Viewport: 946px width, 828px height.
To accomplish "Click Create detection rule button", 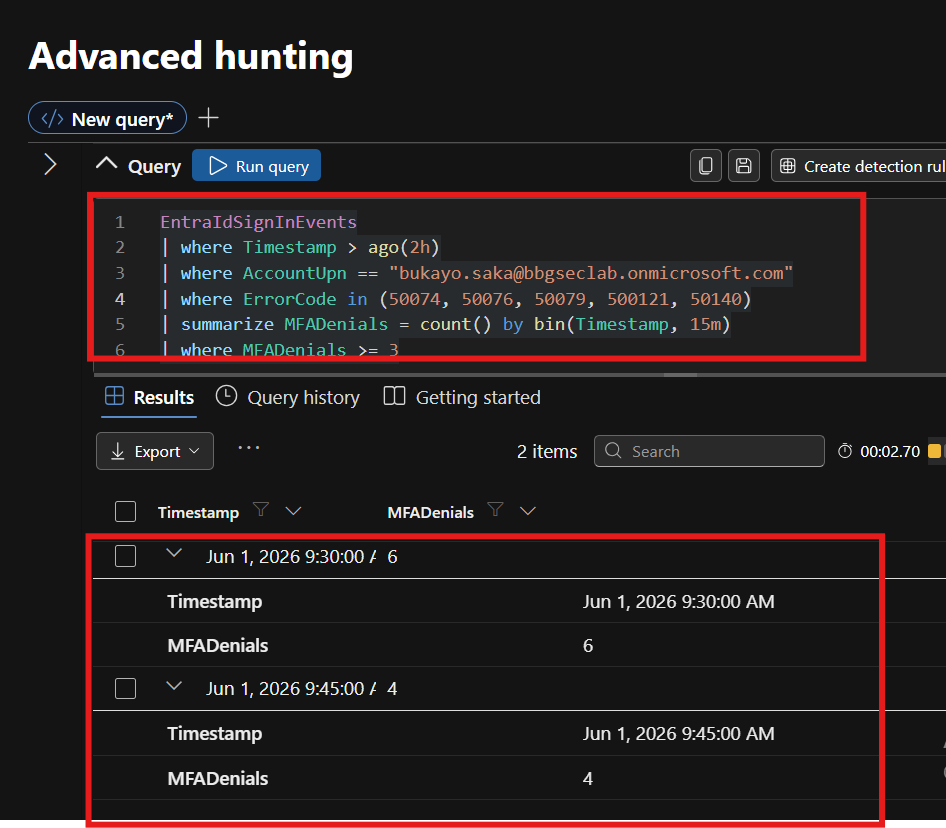I will pyautogui.click(x=860, y=166).
